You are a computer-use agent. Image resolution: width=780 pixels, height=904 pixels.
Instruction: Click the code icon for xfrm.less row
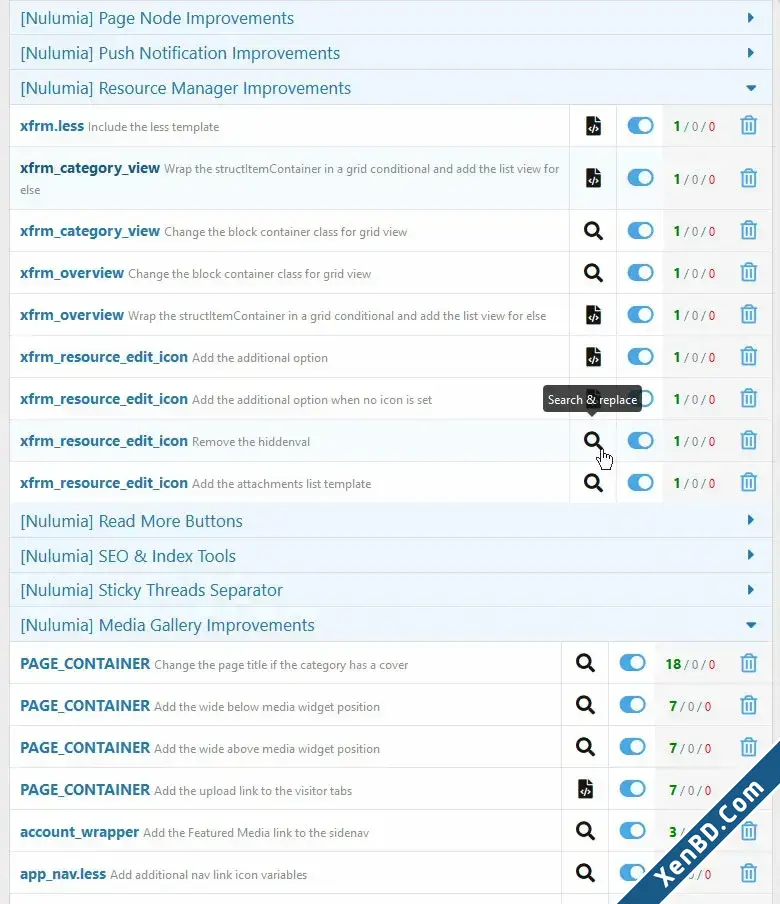(593, 126)
